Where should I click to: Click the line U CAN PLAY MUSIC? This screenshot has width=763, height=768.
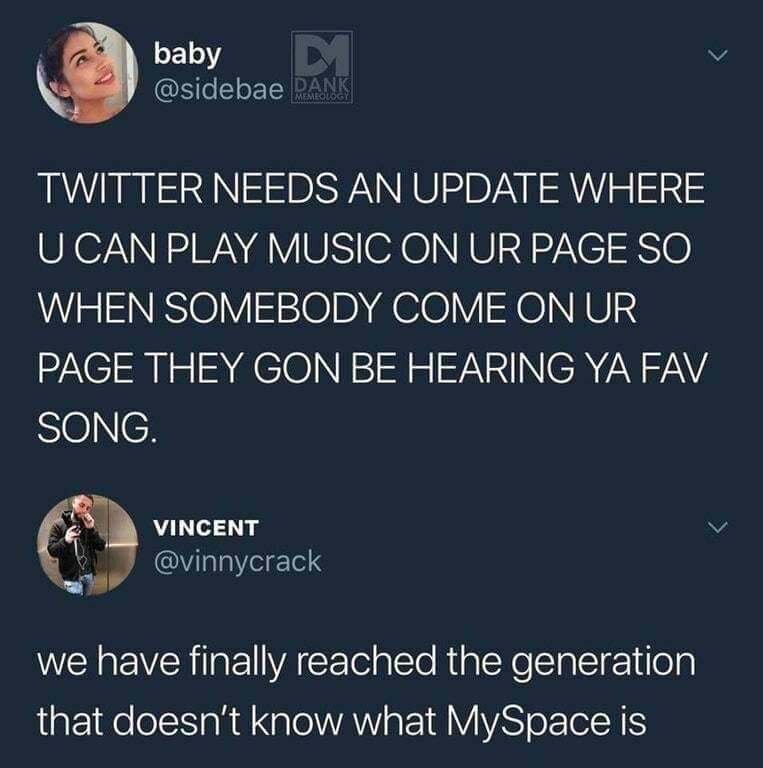click(x=364, y=248)
